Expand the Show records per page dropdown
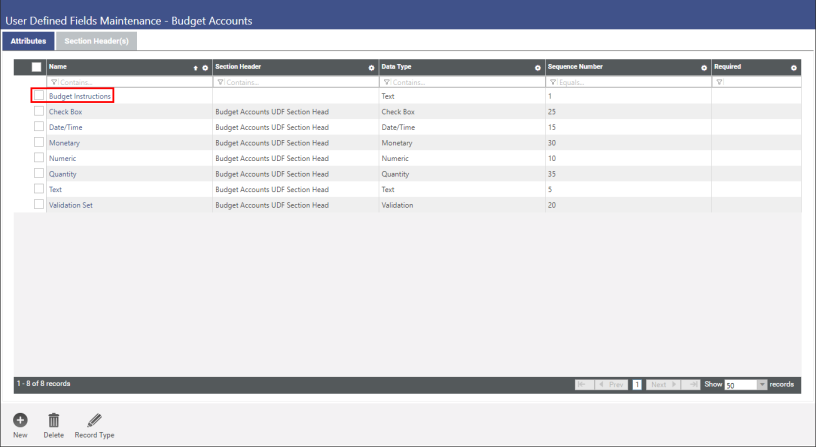The width and height of the screenshot is (816, 447). point(761,384)
